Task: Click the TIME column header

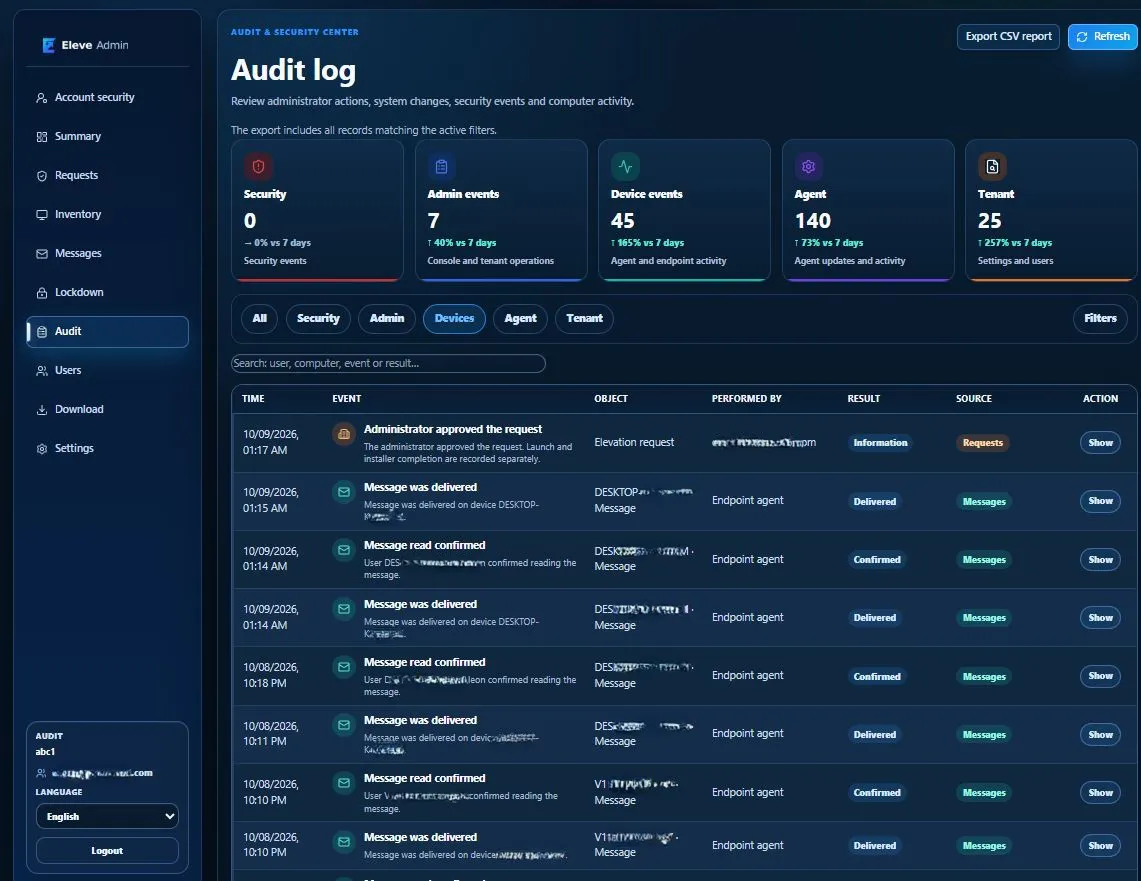Action: point(253,399)
